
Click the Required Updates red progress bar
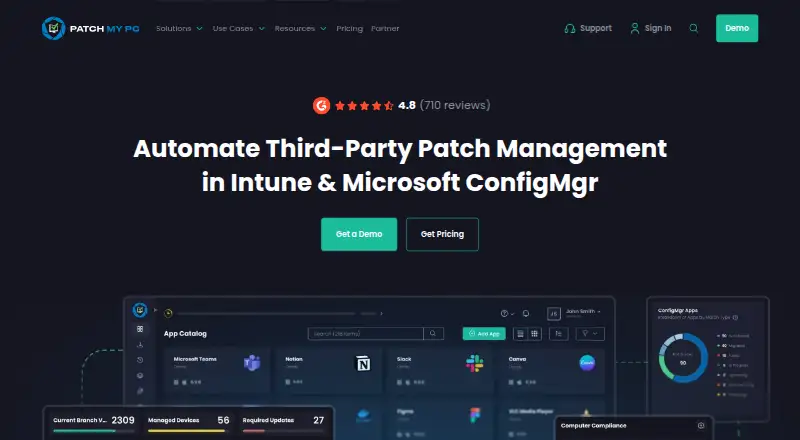[254, 431]
